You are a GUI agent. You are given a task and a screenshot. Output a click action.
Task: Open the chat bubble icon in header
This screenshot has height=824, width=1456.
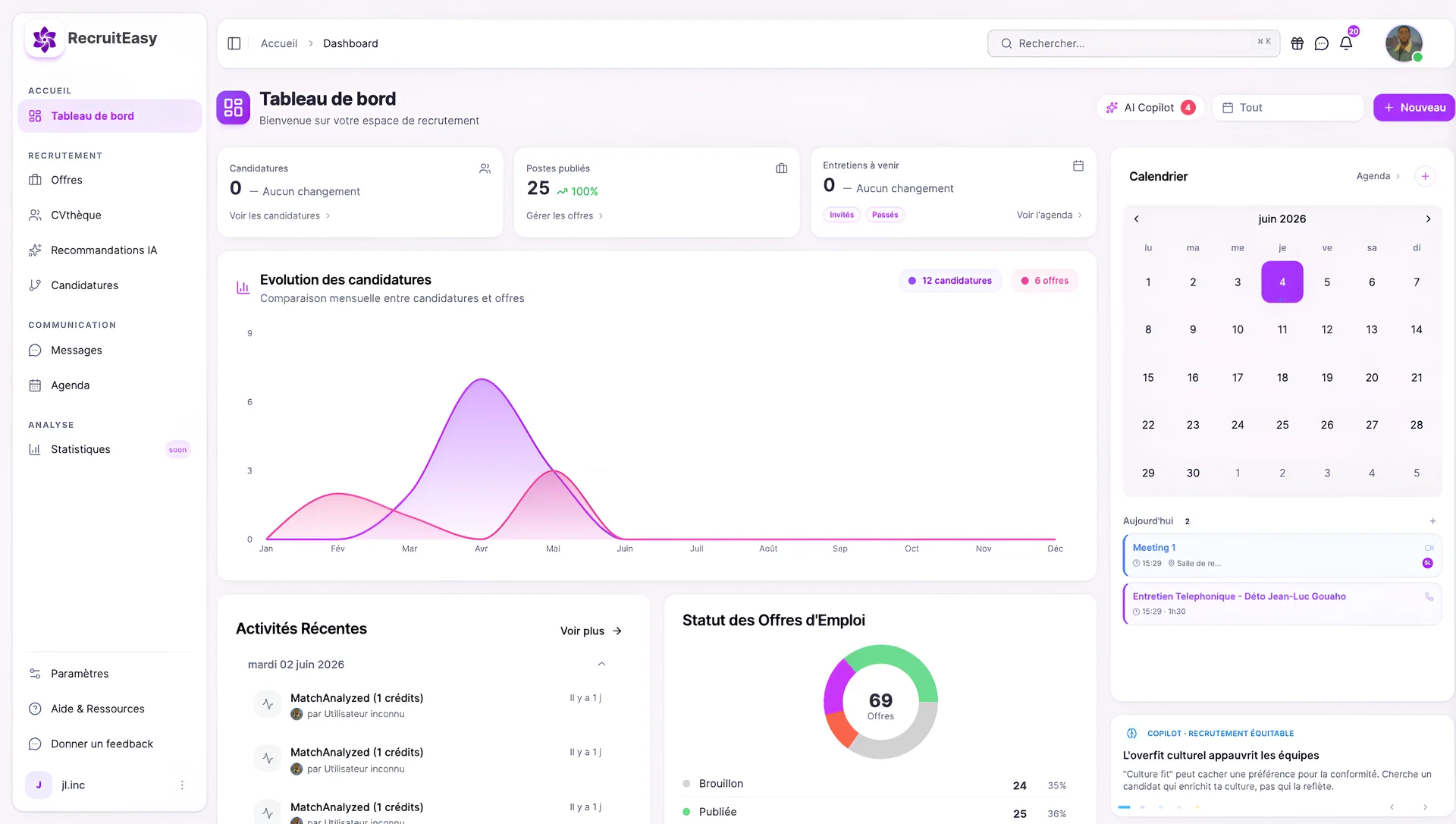click(1322, 43)
